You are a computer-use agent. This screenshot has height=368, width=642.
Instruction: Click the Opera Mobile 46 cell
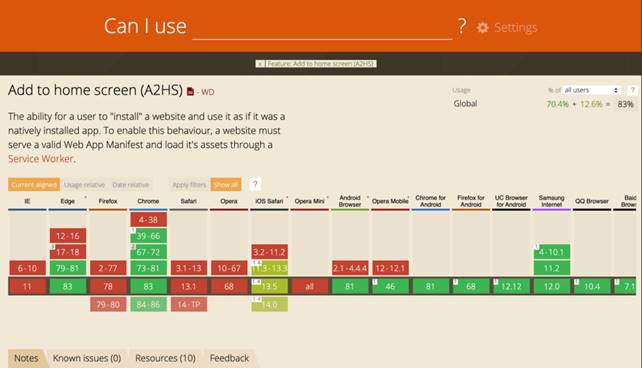390,286
